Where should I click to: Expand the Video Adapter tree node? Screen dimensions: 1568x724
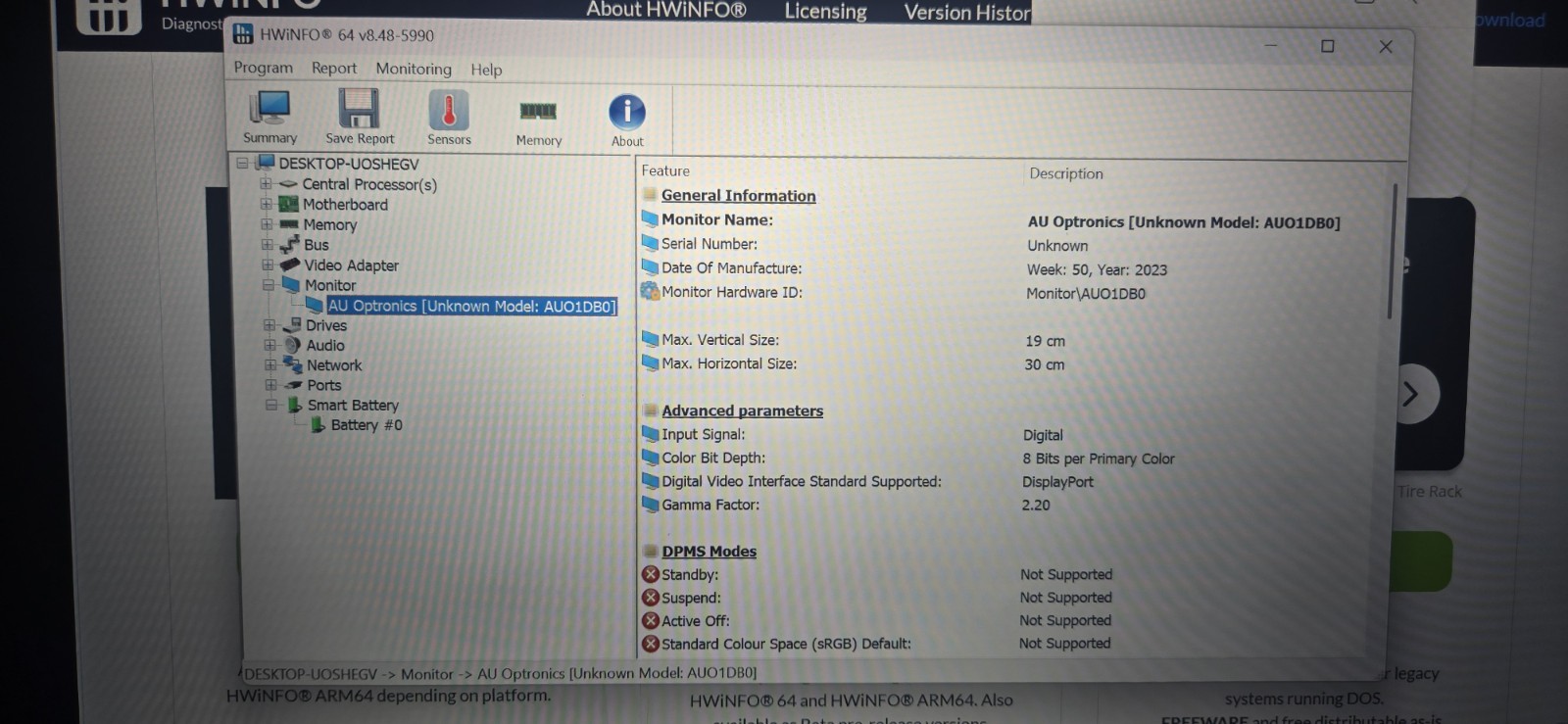(x=267, y=265)
